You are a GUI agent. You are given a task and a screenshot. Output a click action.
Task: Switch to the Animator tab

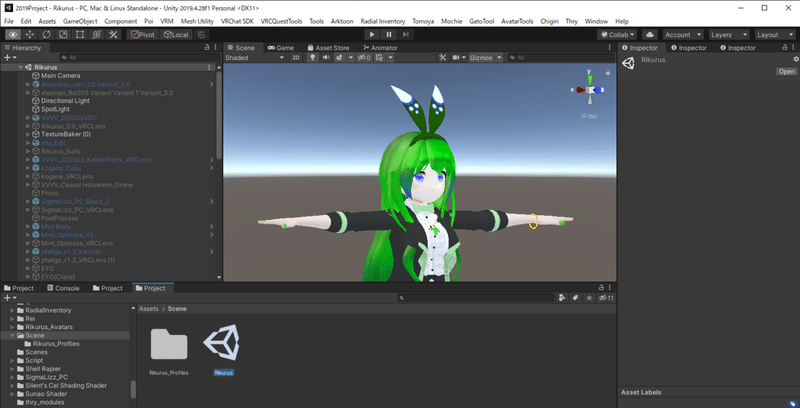click(x=380, y=47)
